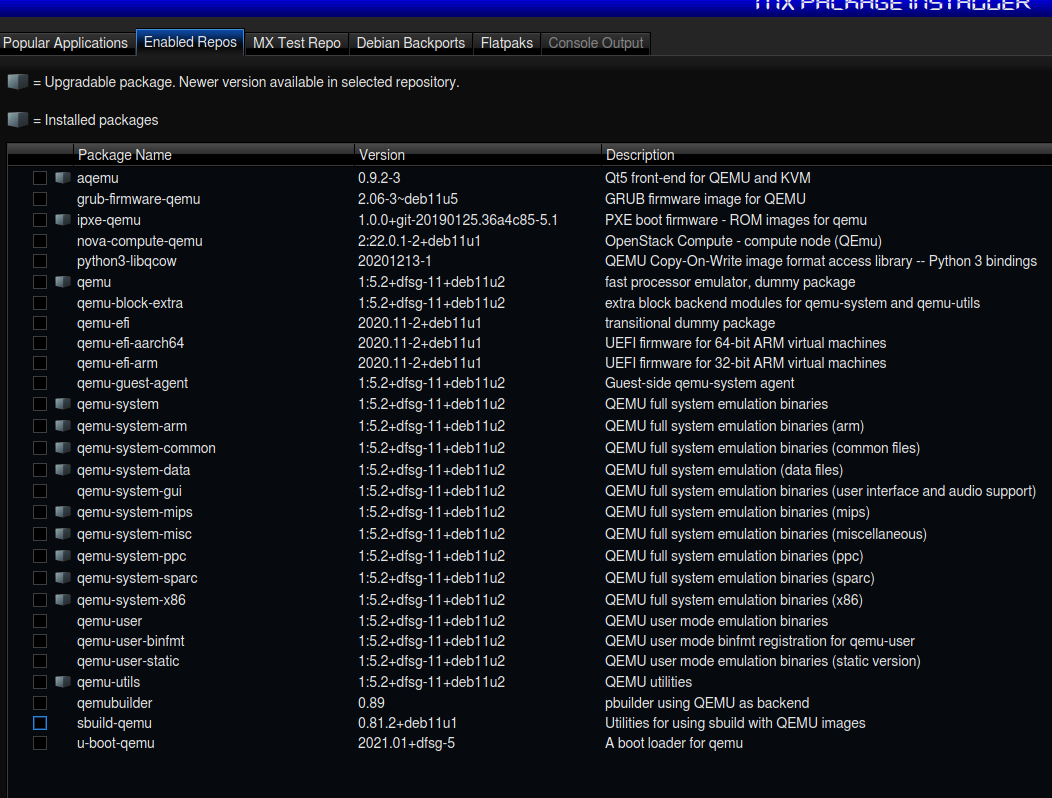Viewport: 1052px width, 798px height.
Task: Click the installed icon next to qemu
Action: coord(63,282)
